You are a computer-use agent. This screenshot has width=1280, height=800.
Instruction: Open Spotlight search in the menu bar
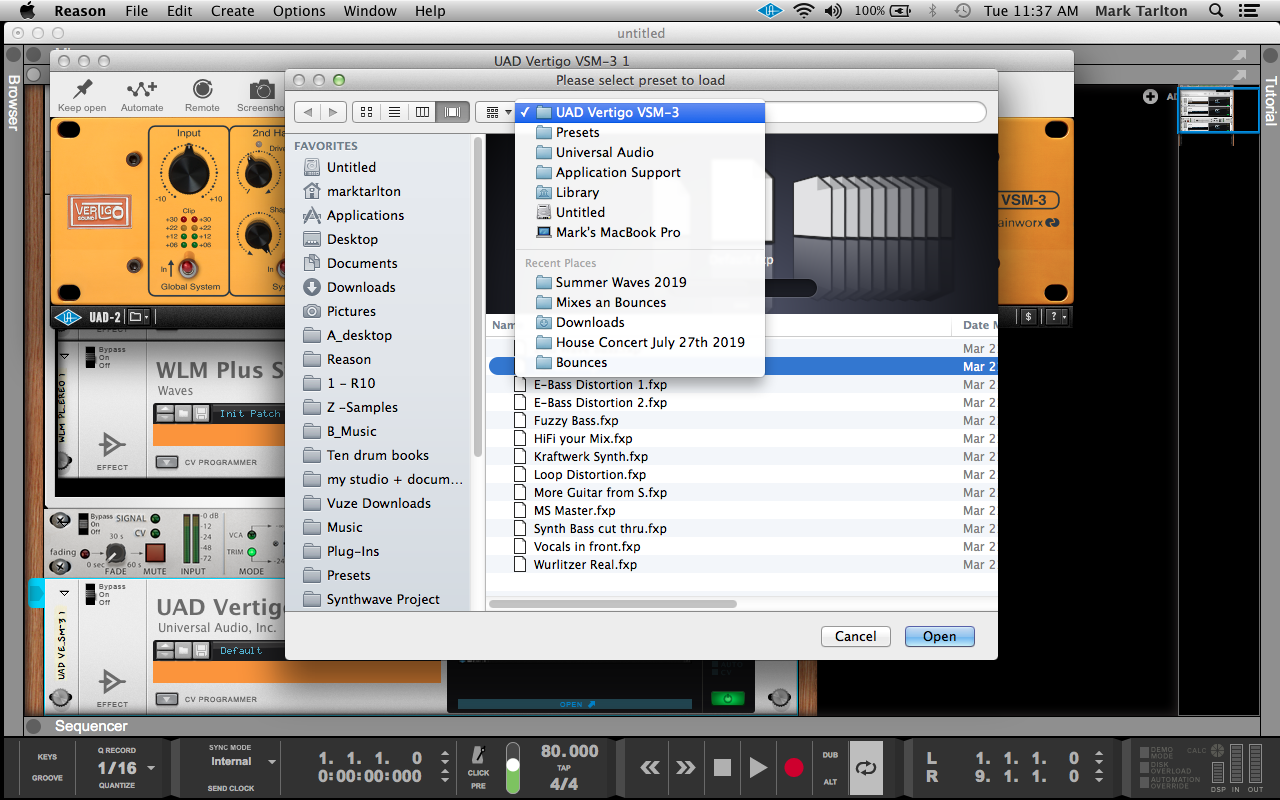click(1216, 11)
